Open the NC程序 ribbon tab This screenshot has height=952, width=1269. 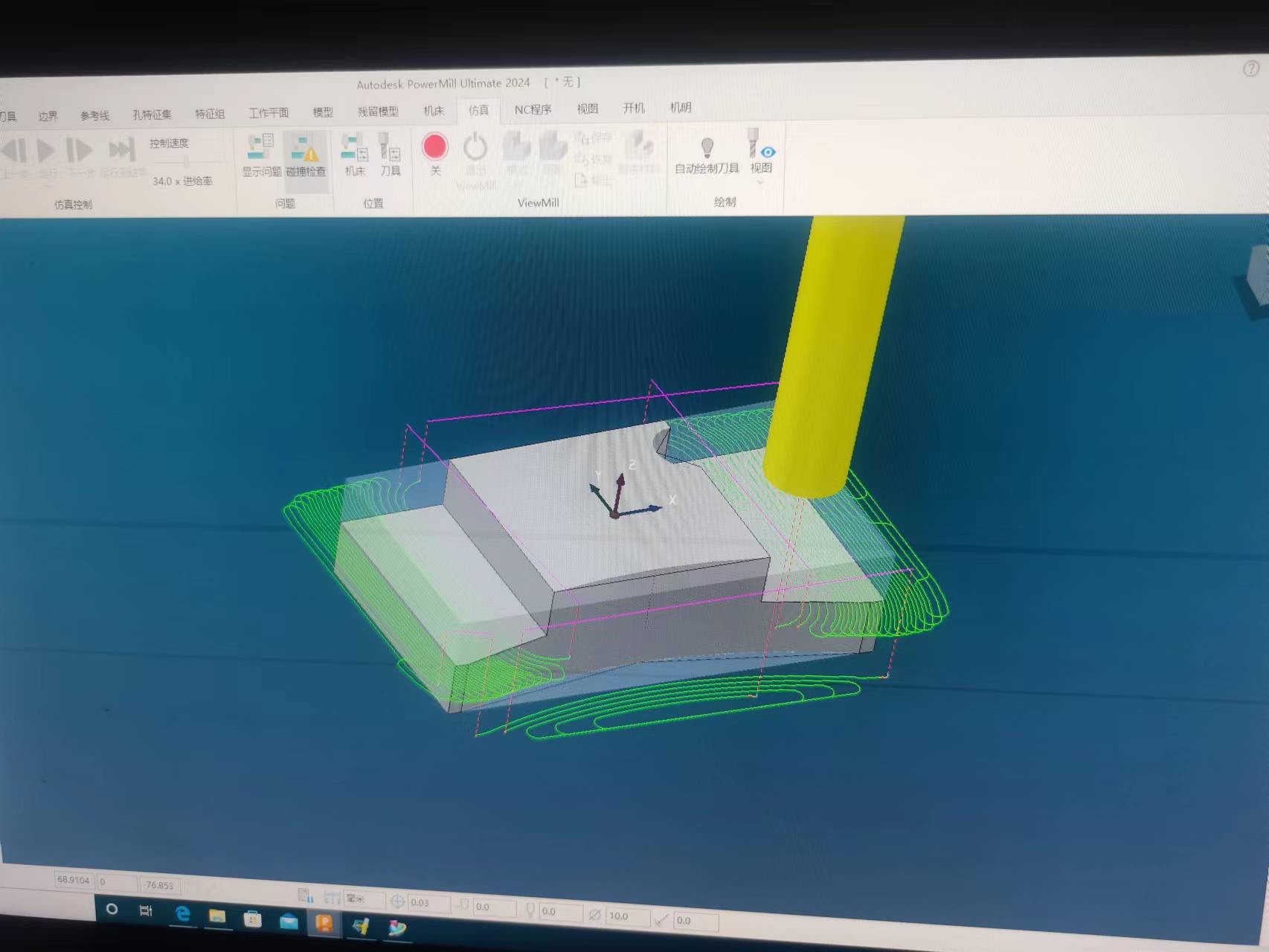pyautogui.click(x=533, y=109)
